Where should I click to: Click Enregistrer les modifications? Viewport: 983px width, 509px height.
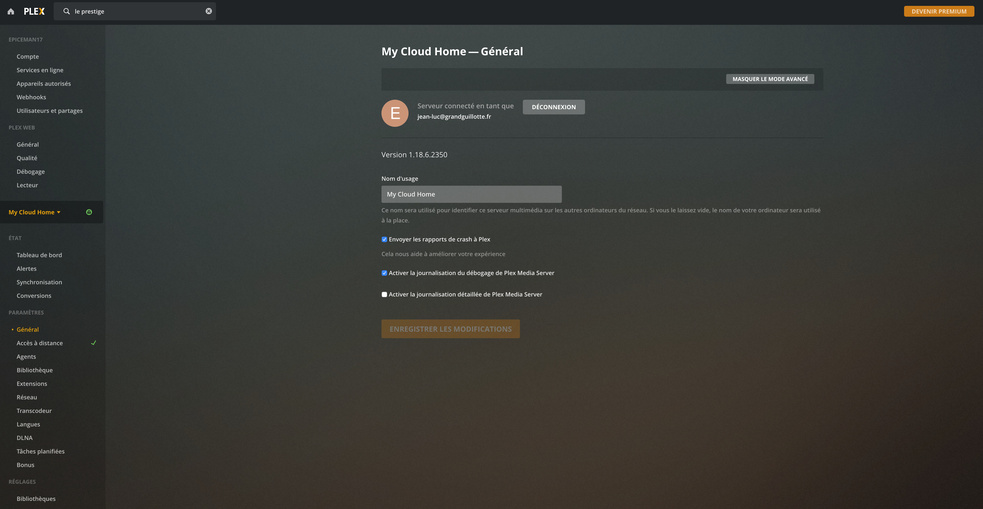450,329
